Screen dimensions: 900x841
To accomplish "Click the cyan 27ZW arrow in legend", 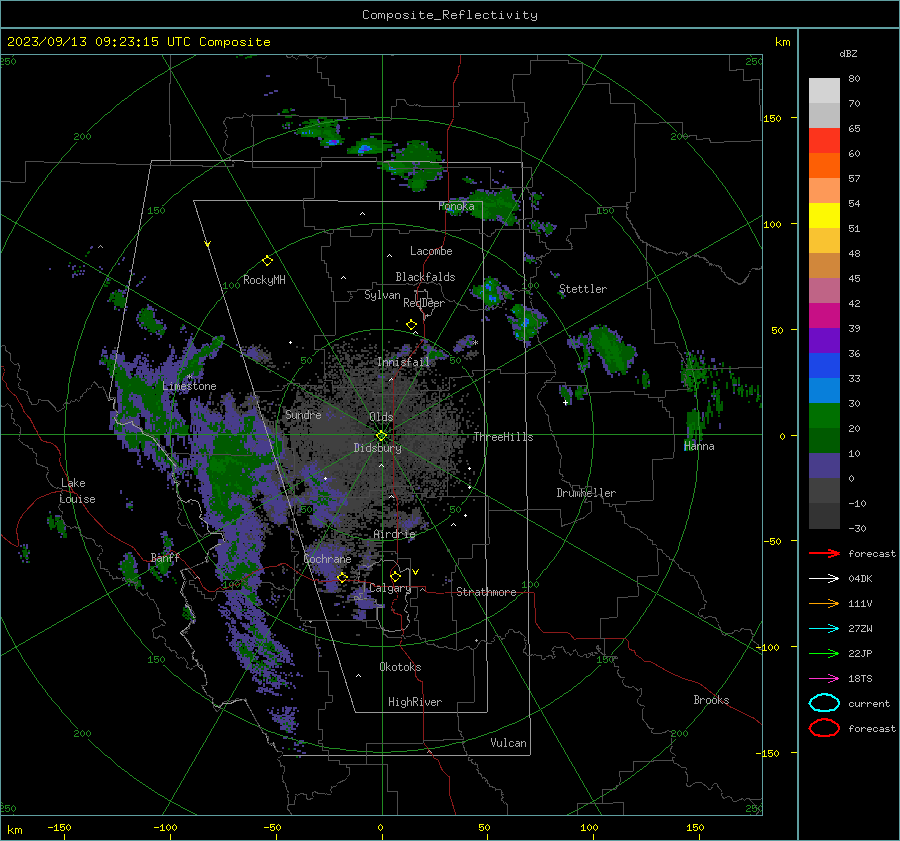I will click(x=824, y=629).
